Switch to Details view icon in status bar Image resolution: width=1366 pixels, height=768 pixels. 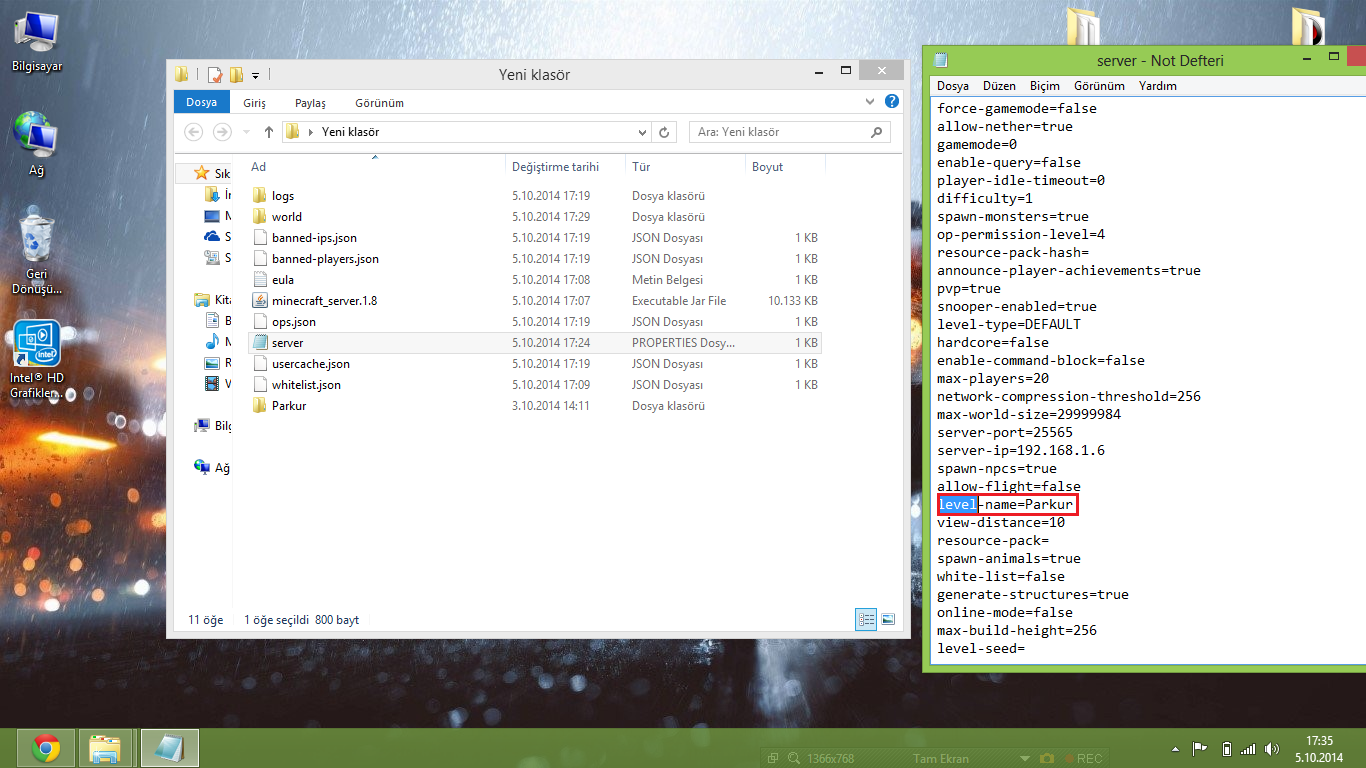coord(866,620)
